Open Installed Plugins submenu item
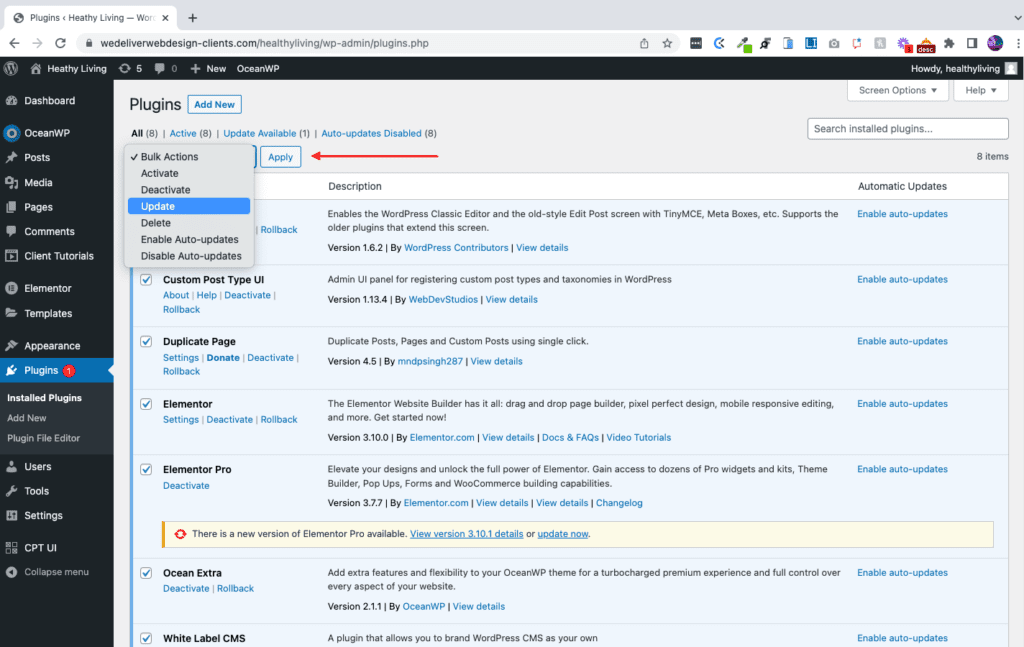Screen dimensions: 1024x647 44,398
